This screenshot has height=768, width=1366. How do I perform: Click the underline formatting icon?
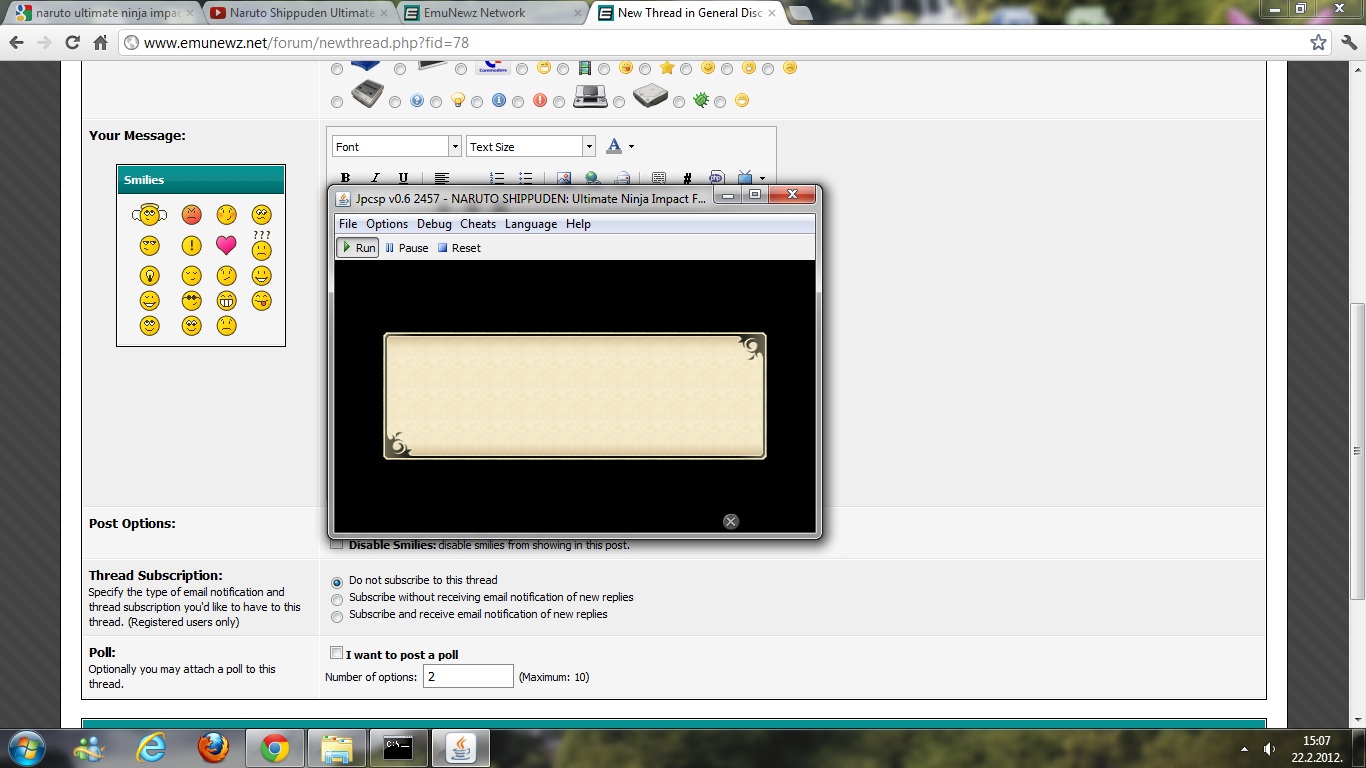click(403, 178)
